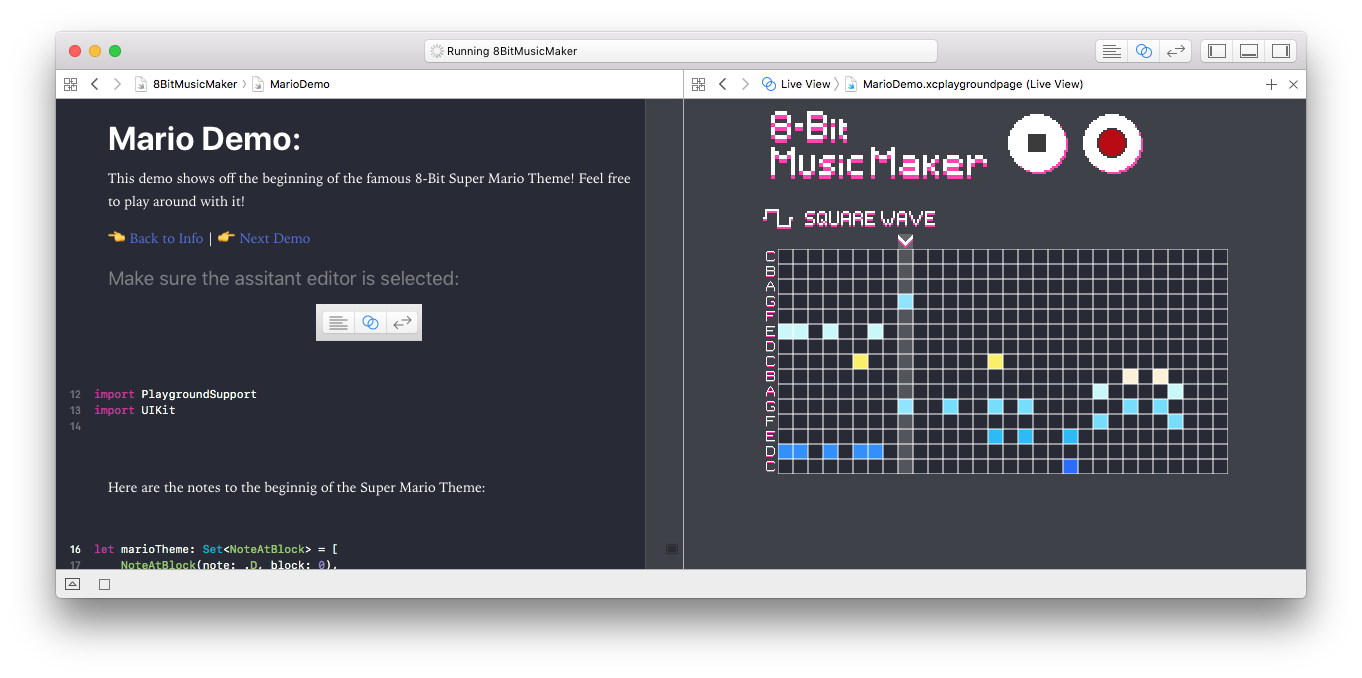Toggle the lower G row note under the playhead

[905, 406]
